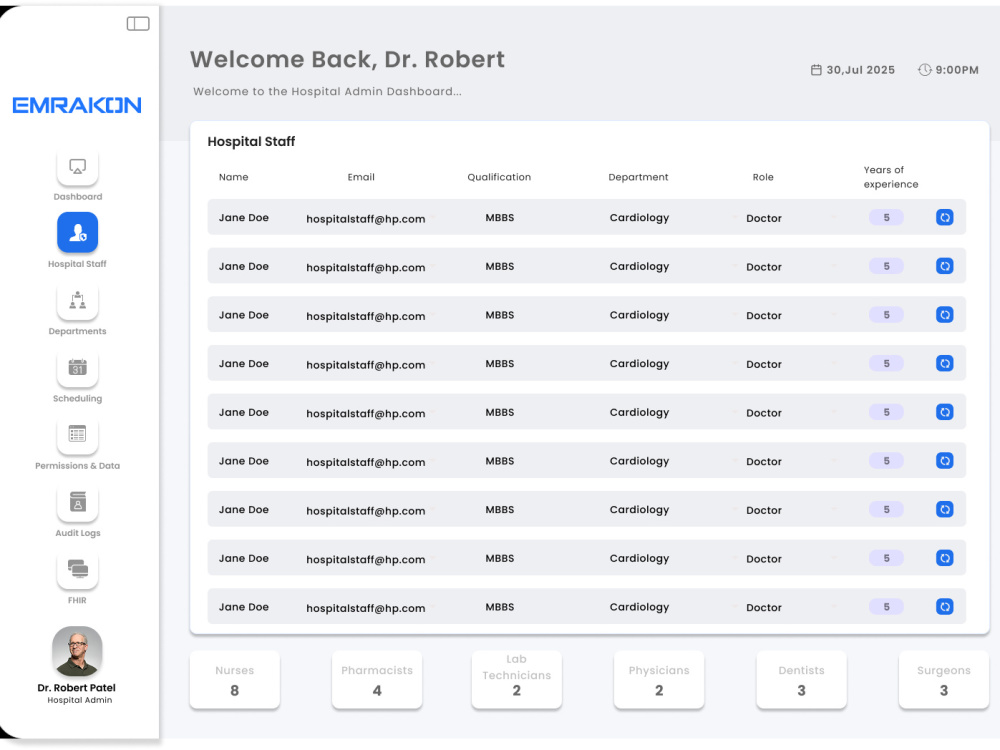The image size is (1000, 750).
Task: Click the refresh icon in the fifth staff row
Action: pos(945,412)
